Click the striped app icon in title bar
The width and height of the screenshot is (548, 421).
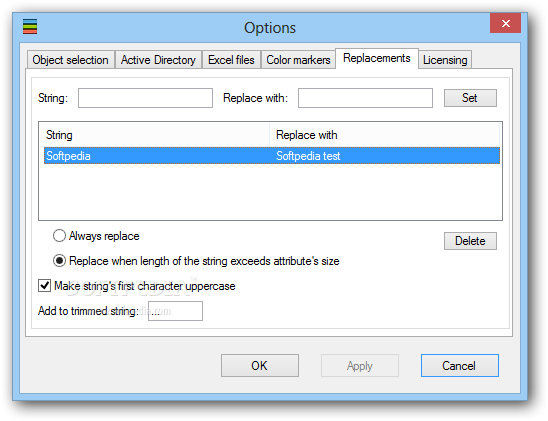[x=30, y=27]
